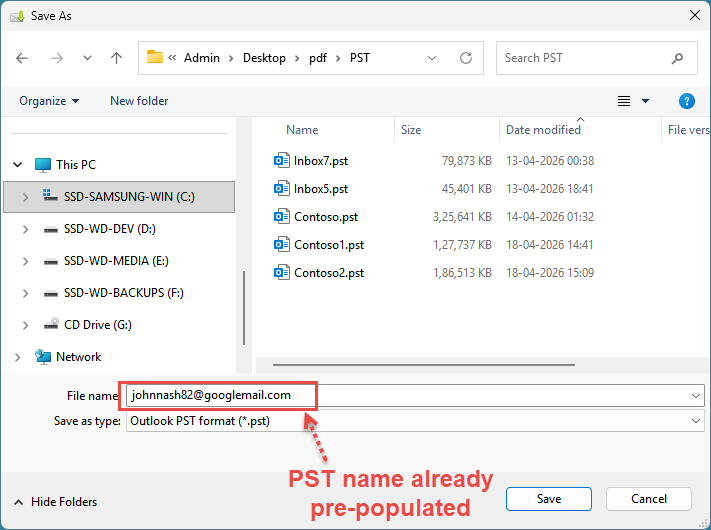Expand the Network tree node
The width and height of the screenshot is (711, 530).
click(18, 357)
